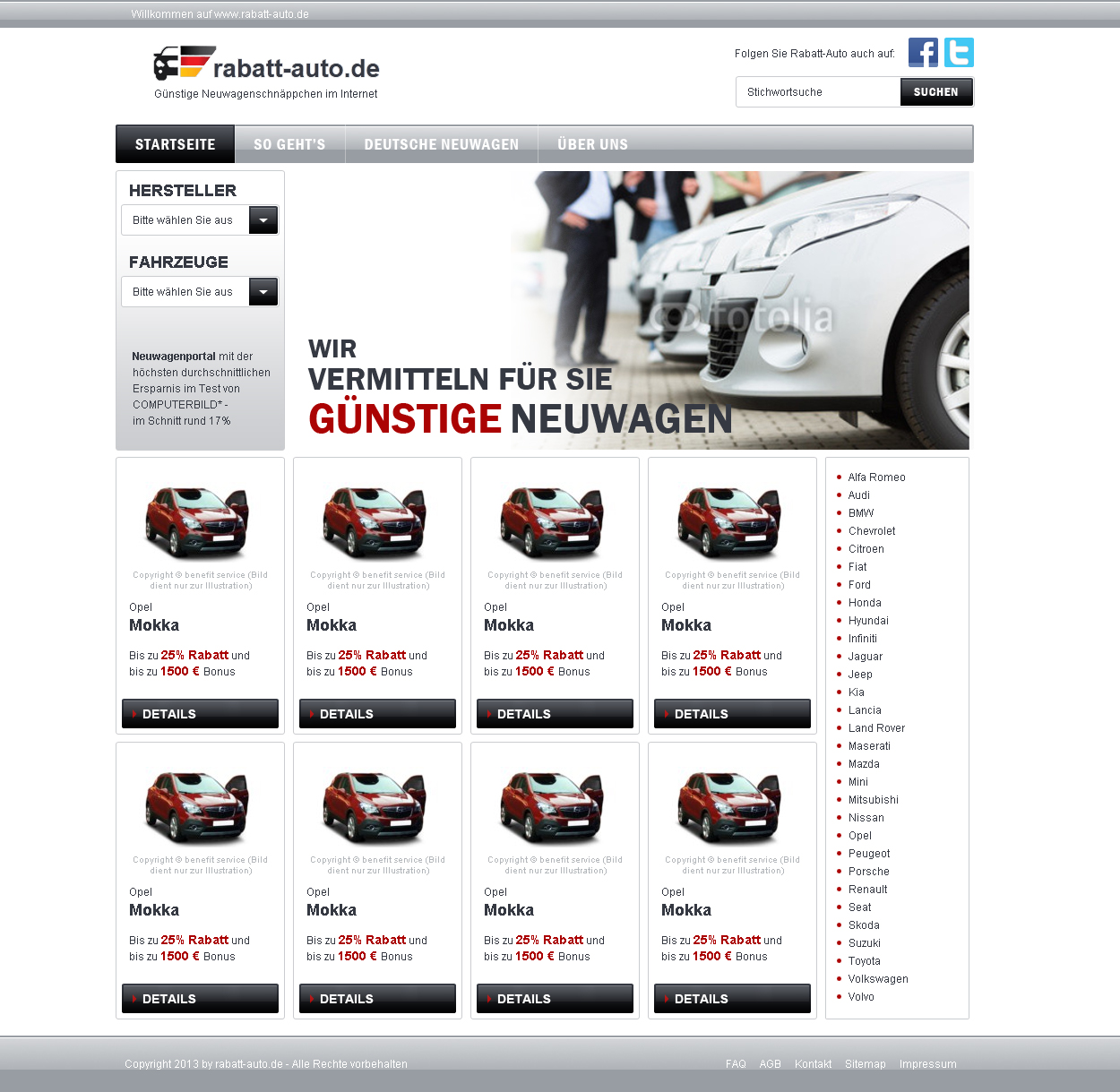The image size is (1120, 1092).
Task: Open the Sitemap footer link
Action: pos(866,1064)
